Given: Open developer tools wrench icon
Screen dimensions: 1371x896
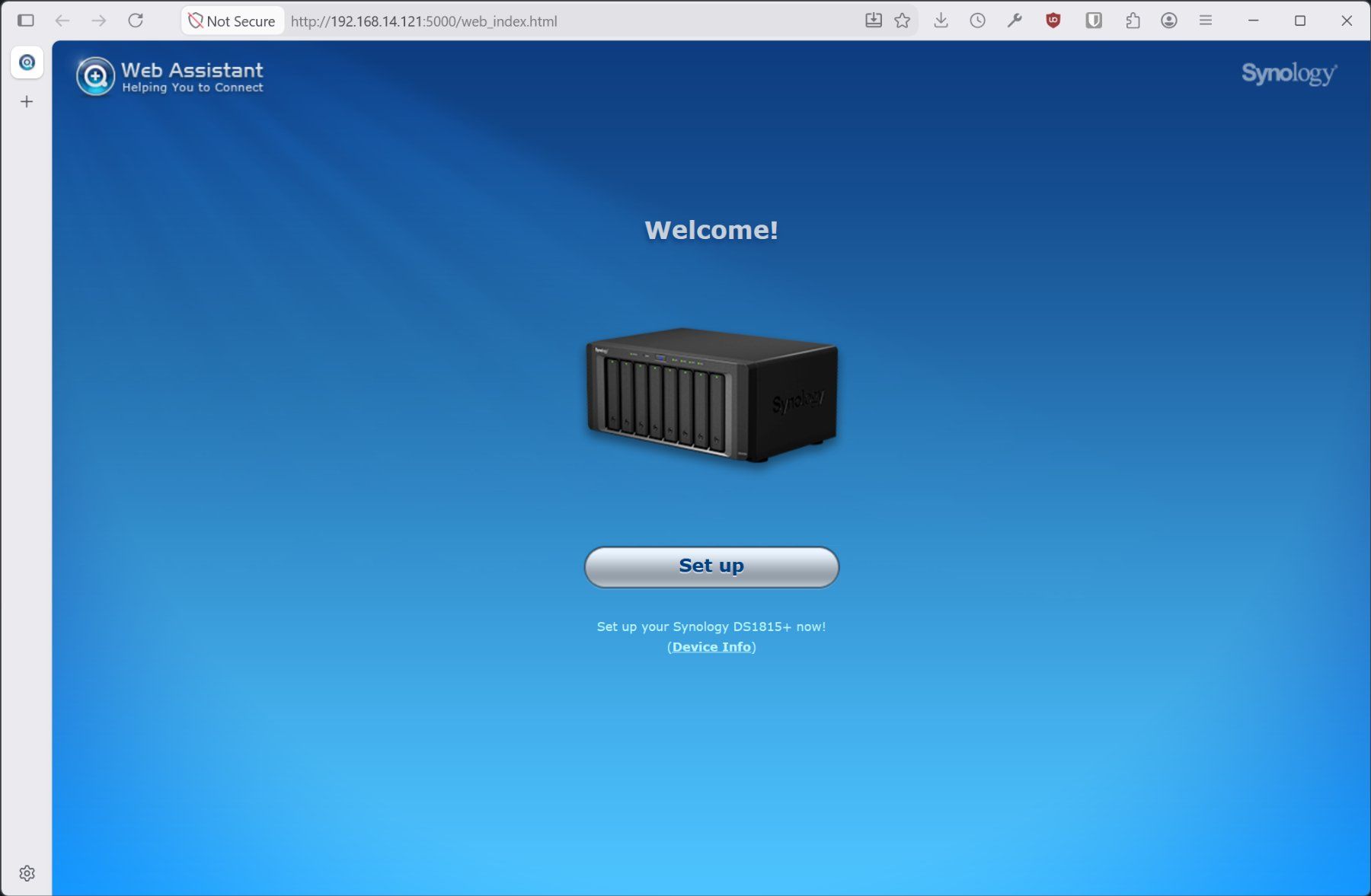Looking at the screenshot, I should click(1015, 21).
